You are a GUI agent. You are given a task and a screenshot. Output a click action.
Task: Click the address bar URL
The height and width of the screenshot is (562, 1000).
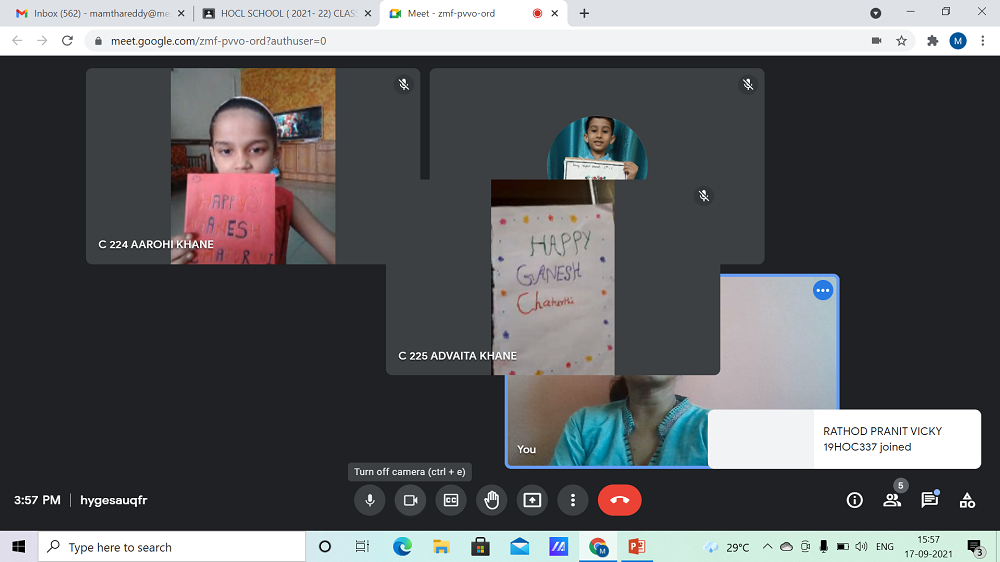point(400,41)
